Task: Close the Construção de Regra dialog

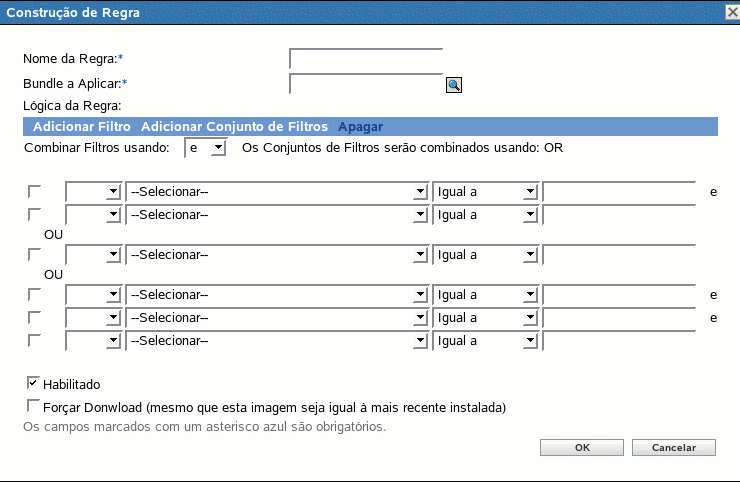Action: tap(731, 11)
